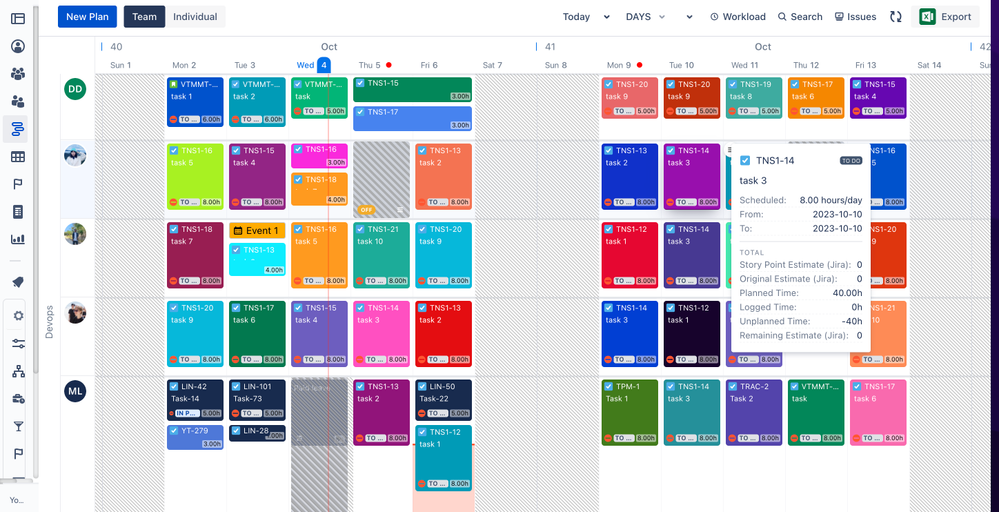This screenshot has width=999, height=512.
Task: Click the DD user avatar
Action: (75, 89)
